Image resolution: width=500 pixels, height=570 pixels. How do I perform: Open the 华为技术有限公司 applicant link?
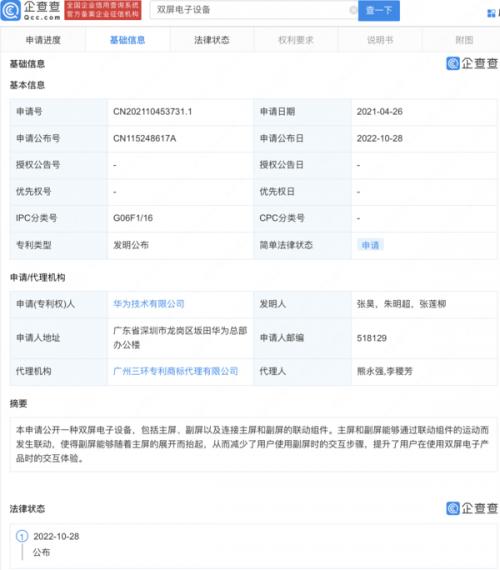149,304
